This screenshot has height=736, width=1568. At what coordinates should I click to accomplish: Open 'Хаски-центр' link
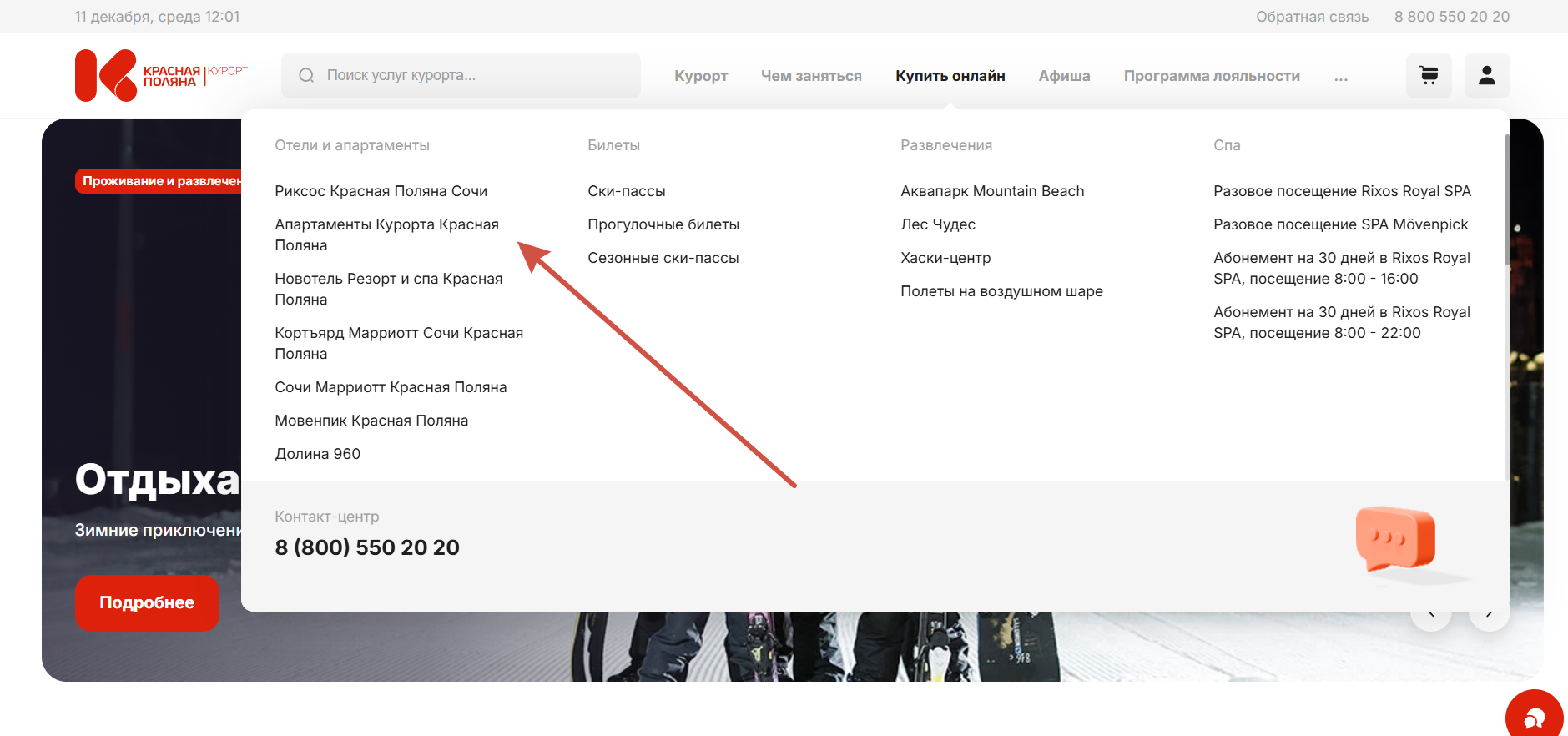tap(945, 258)
